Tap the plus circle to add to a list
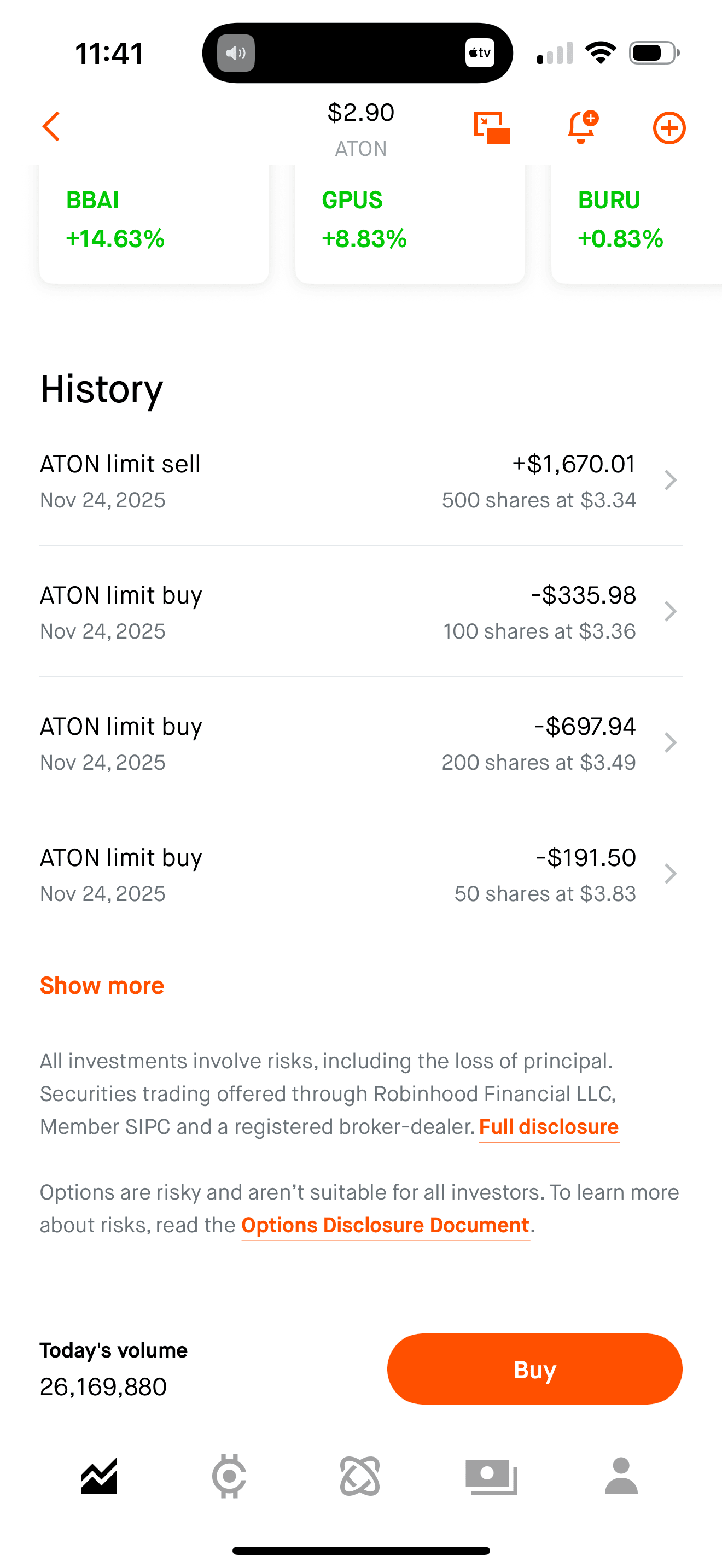Image resolution: width=722 pixels, height=1568 pixels. 669,128
